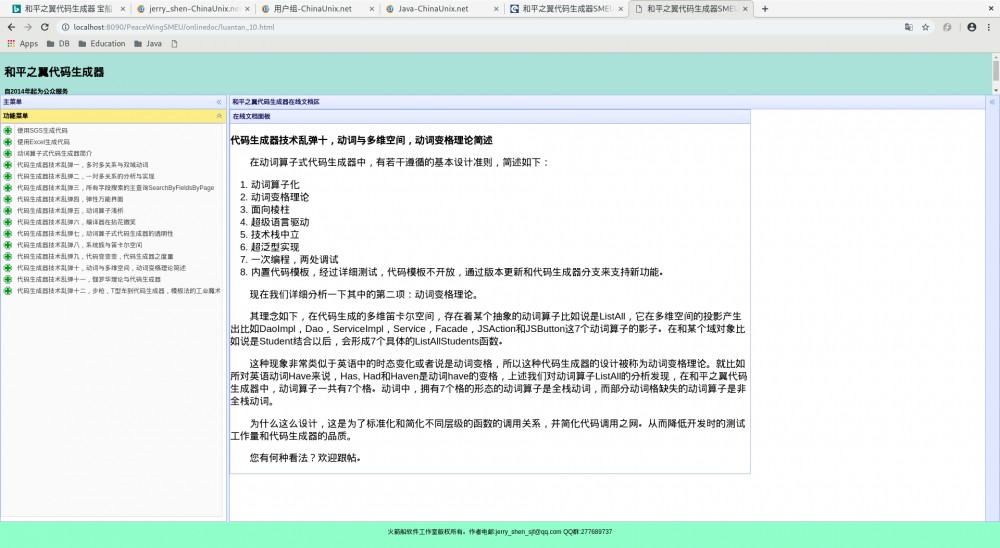Go back with browser back arrow
This screenshot has width=1000, height=548.
coord(11,27)
